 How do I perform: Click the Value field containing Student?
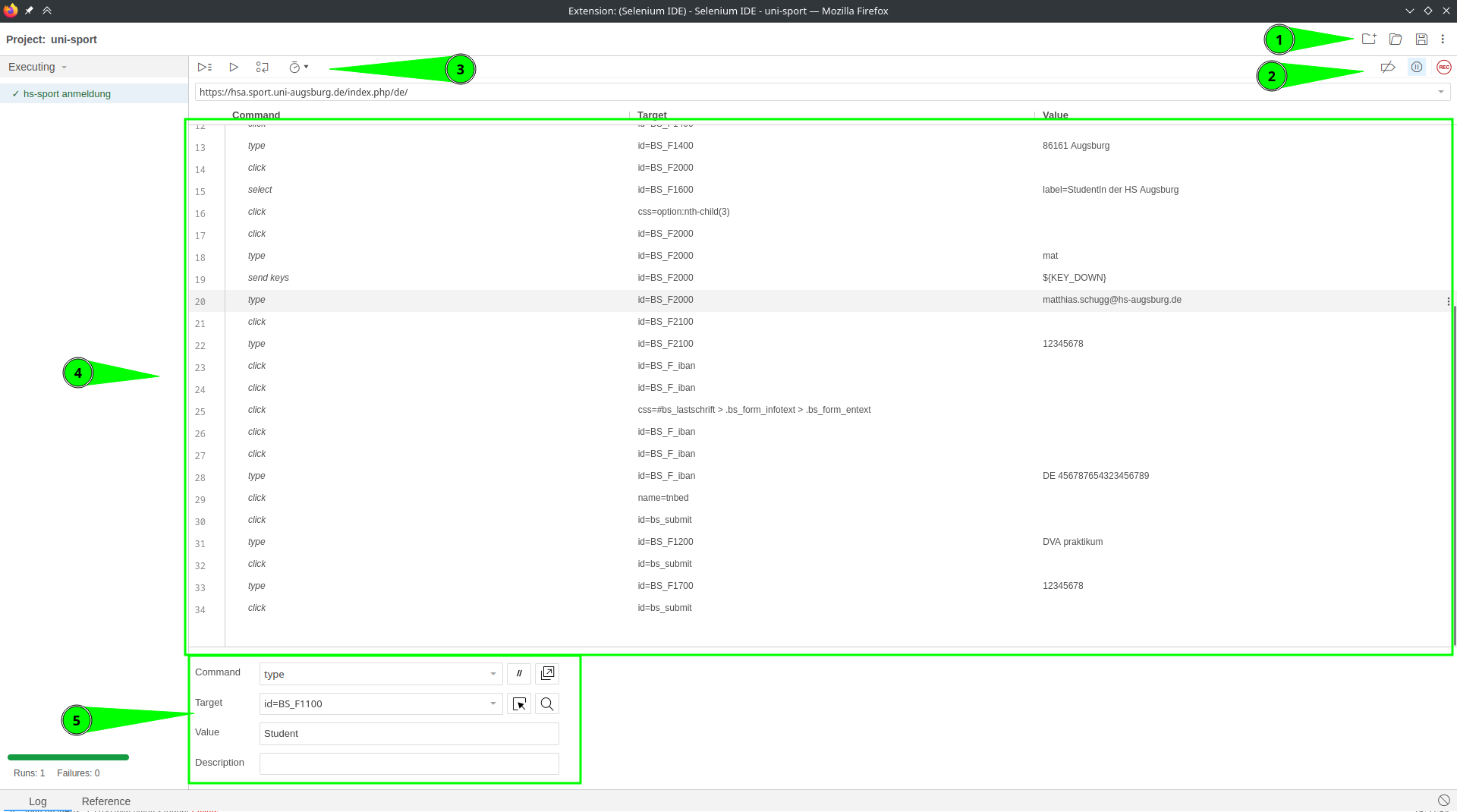point(409,734)
